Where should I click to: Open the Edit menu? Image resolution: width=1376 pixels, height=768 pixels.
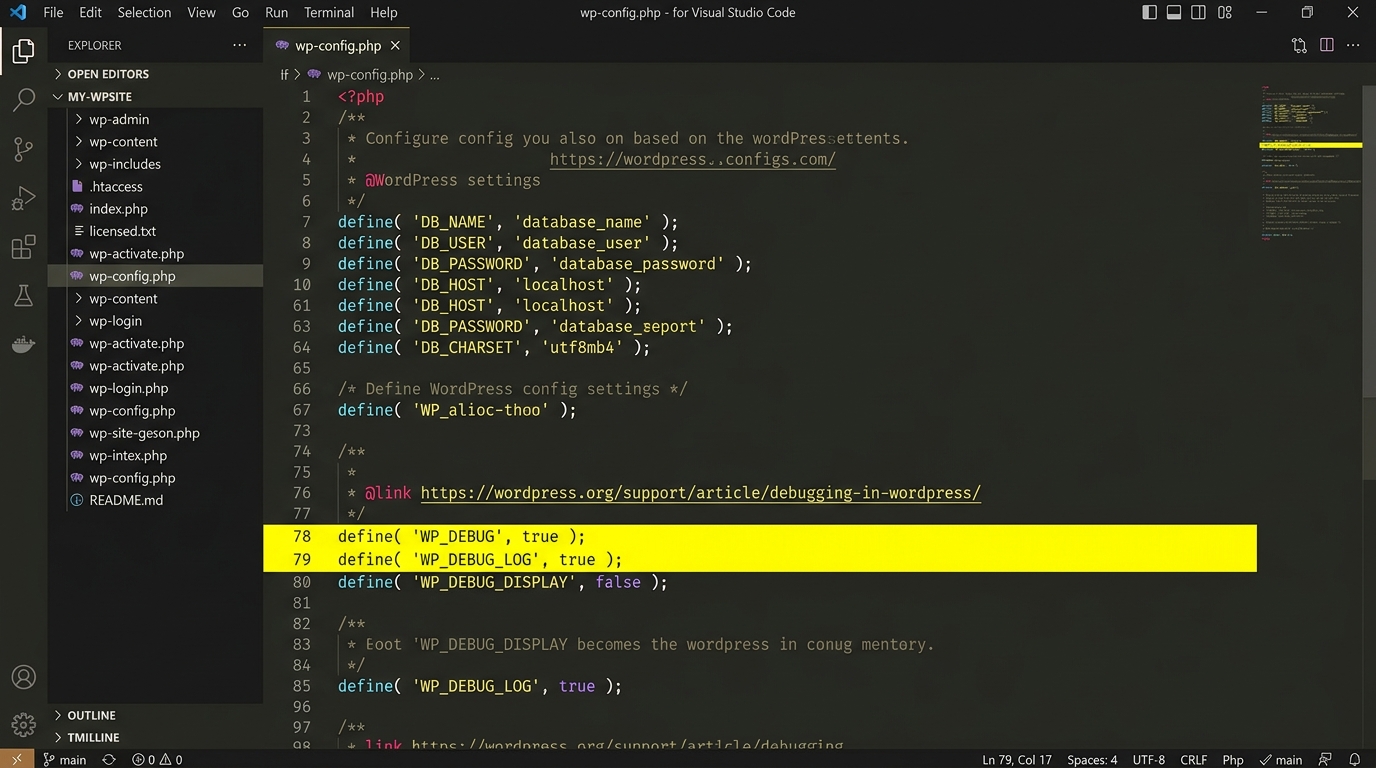click(90, 12)
